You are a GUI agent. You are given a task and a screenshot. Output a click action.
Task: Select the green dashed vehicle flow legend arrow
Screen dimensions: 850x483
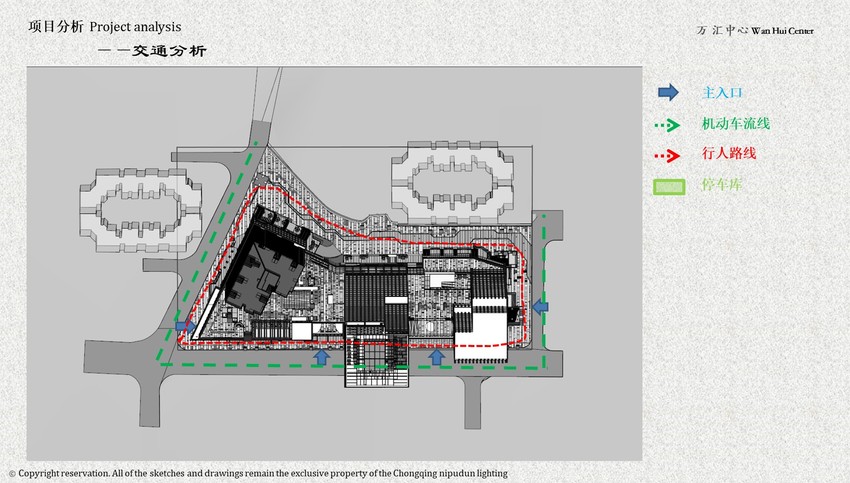click(x=667, y=125)
